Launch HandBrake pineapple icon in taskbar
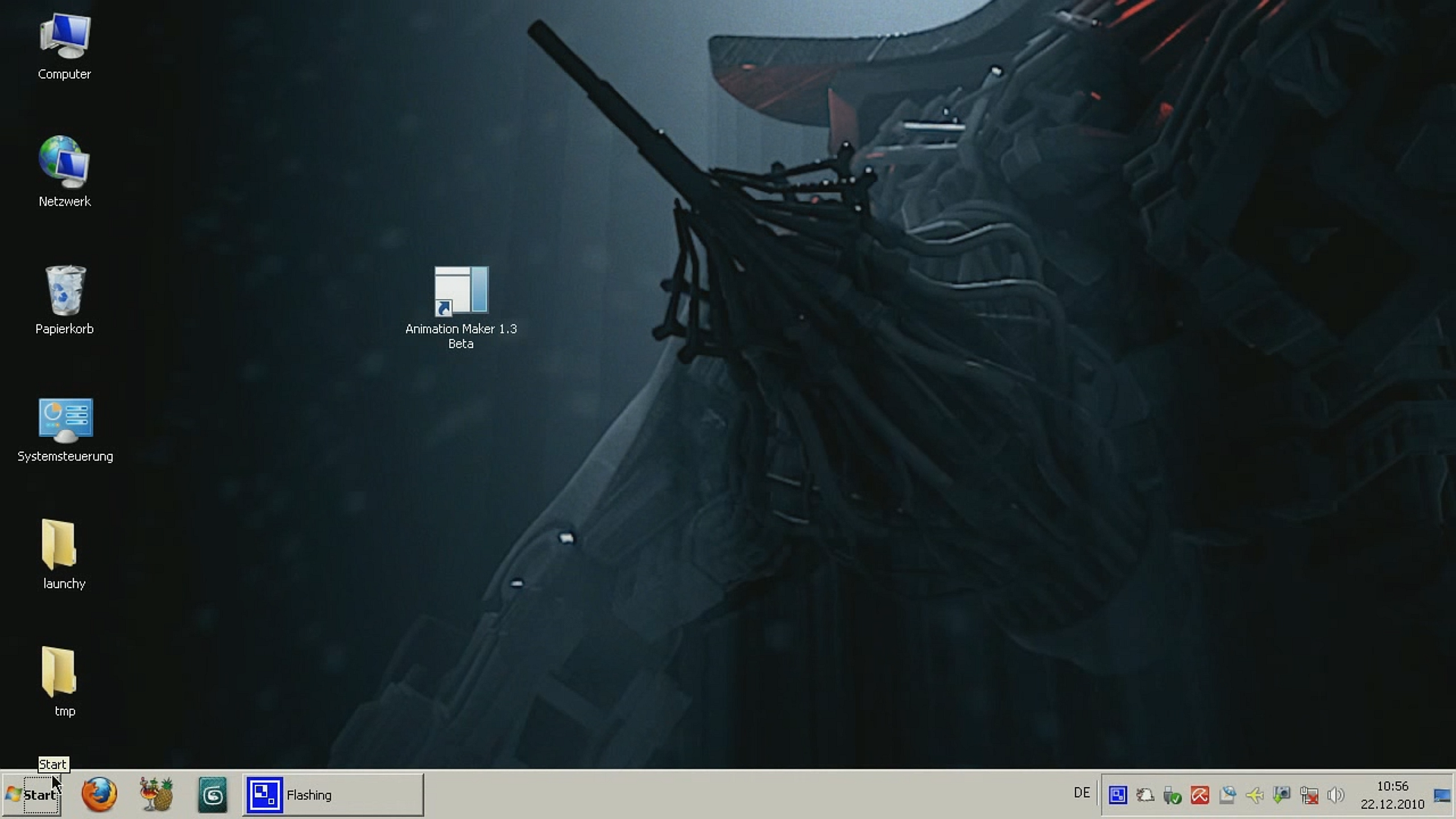This screenshot has width=1456, height=819. click(x=156, y=795)
